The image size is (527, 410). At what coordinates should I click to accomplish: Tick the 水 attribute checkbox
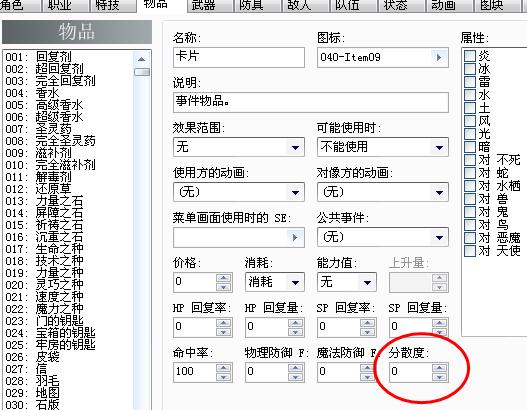pyautogui.click(x=470, y=95)
